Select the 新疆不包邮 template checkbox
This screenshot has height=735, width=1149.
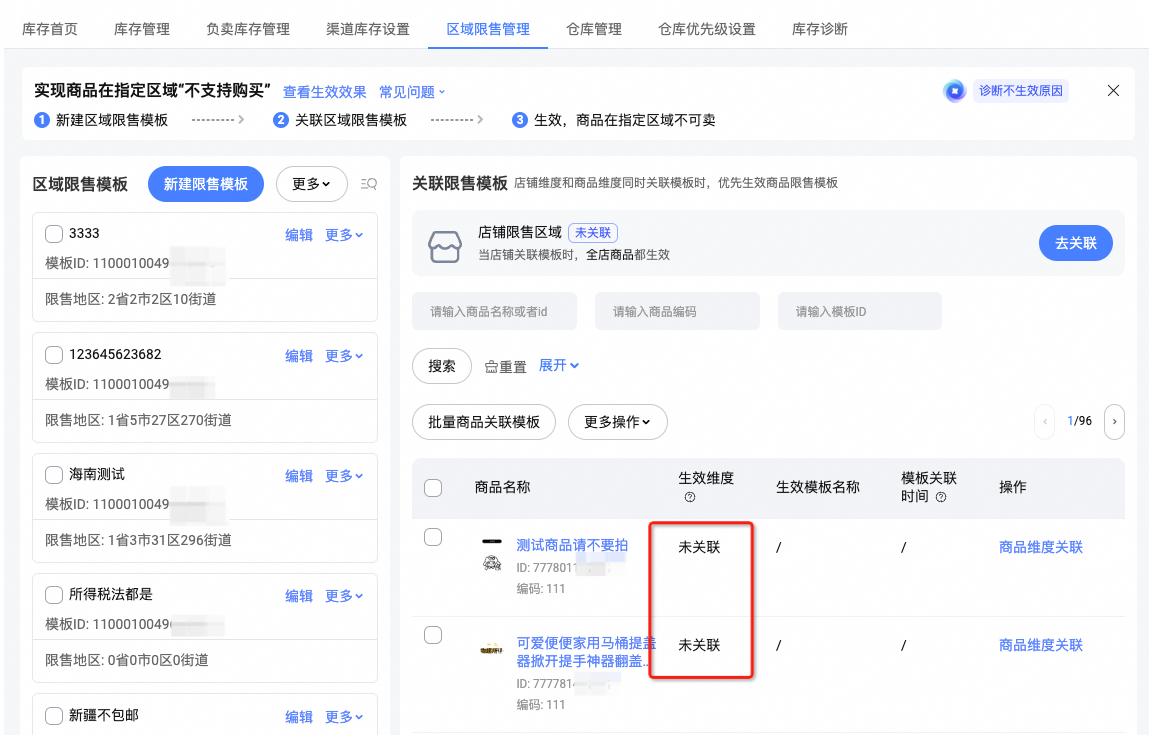tap(53, 715)
